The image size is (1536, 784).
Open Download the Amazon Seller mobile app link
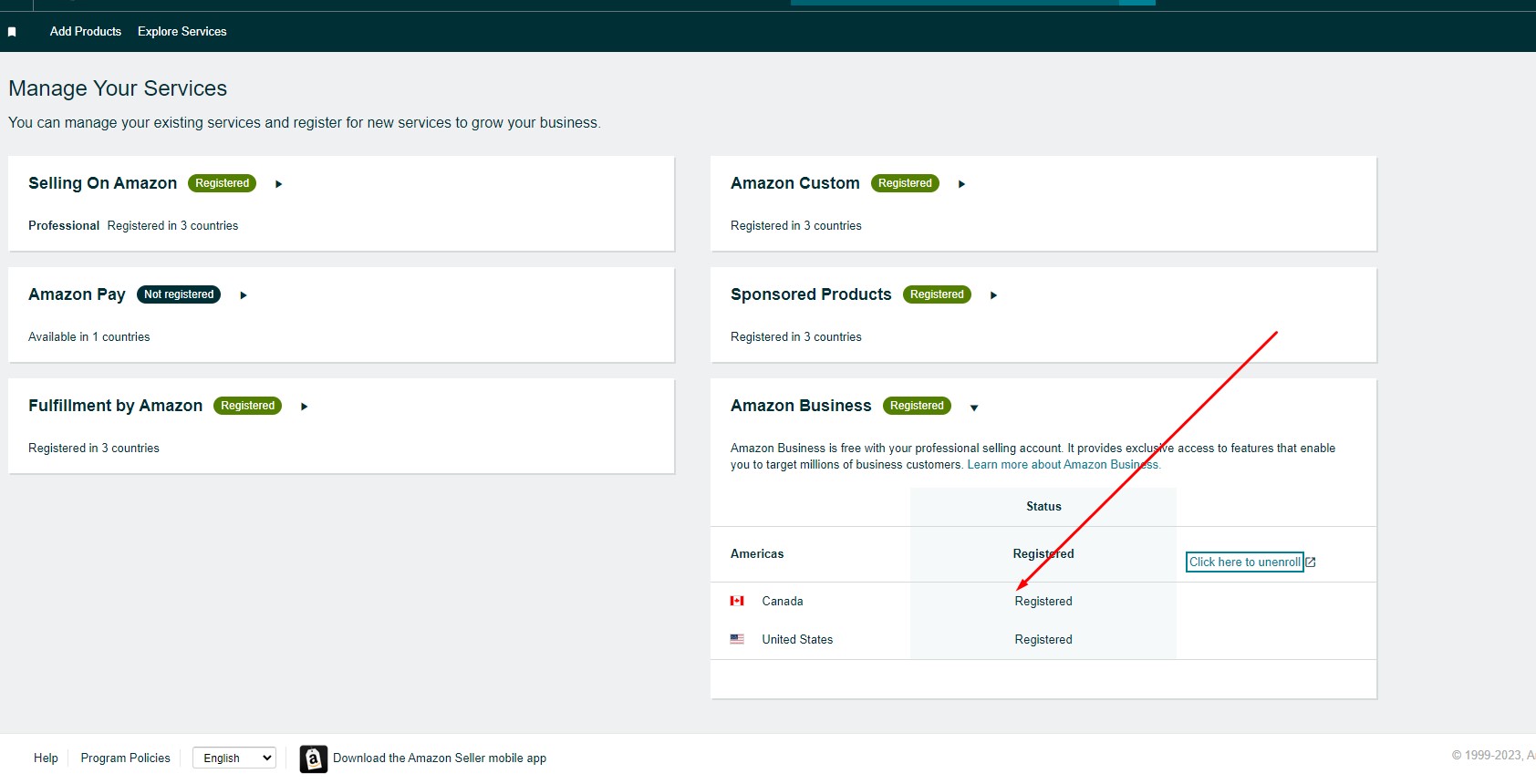click(x=440, y=758)
